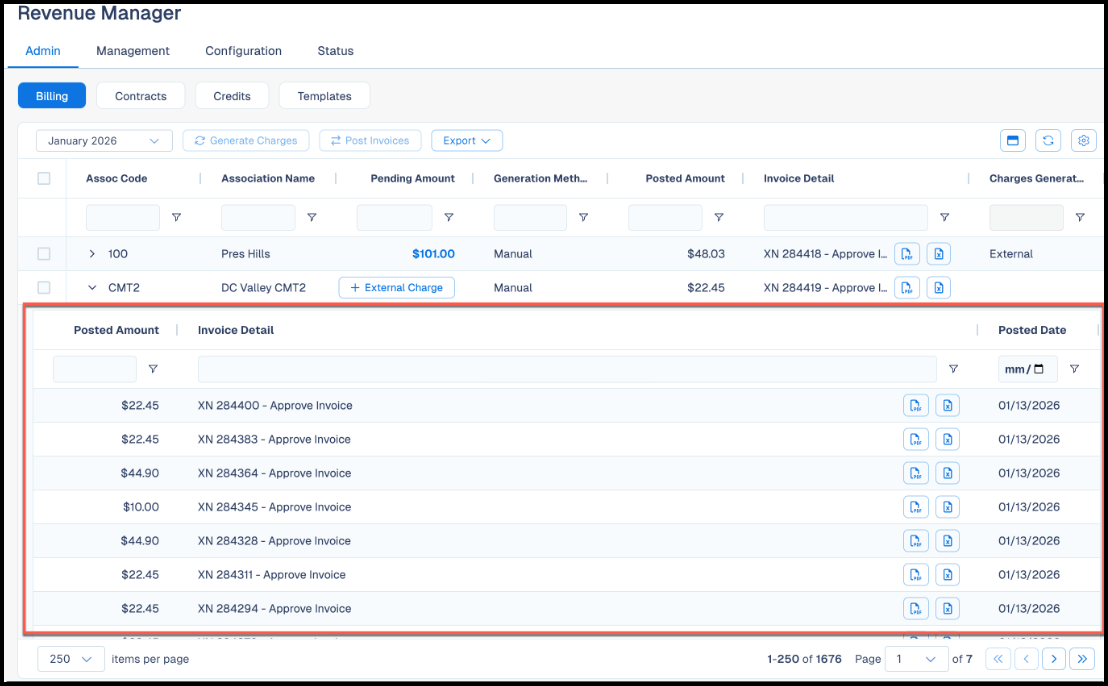The height and width of the screenshot is (686, 1108).
Task: Open the items per page dropdown
Action: 71,659
